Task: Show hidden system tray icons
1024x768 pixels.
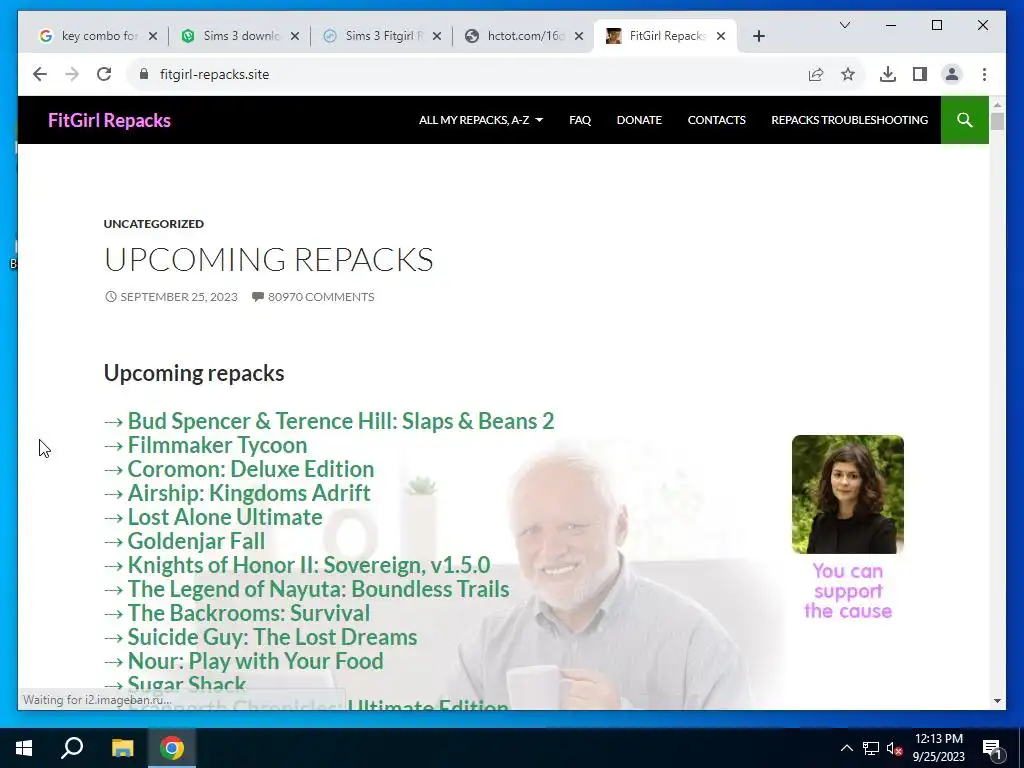Action: (846, 748)
